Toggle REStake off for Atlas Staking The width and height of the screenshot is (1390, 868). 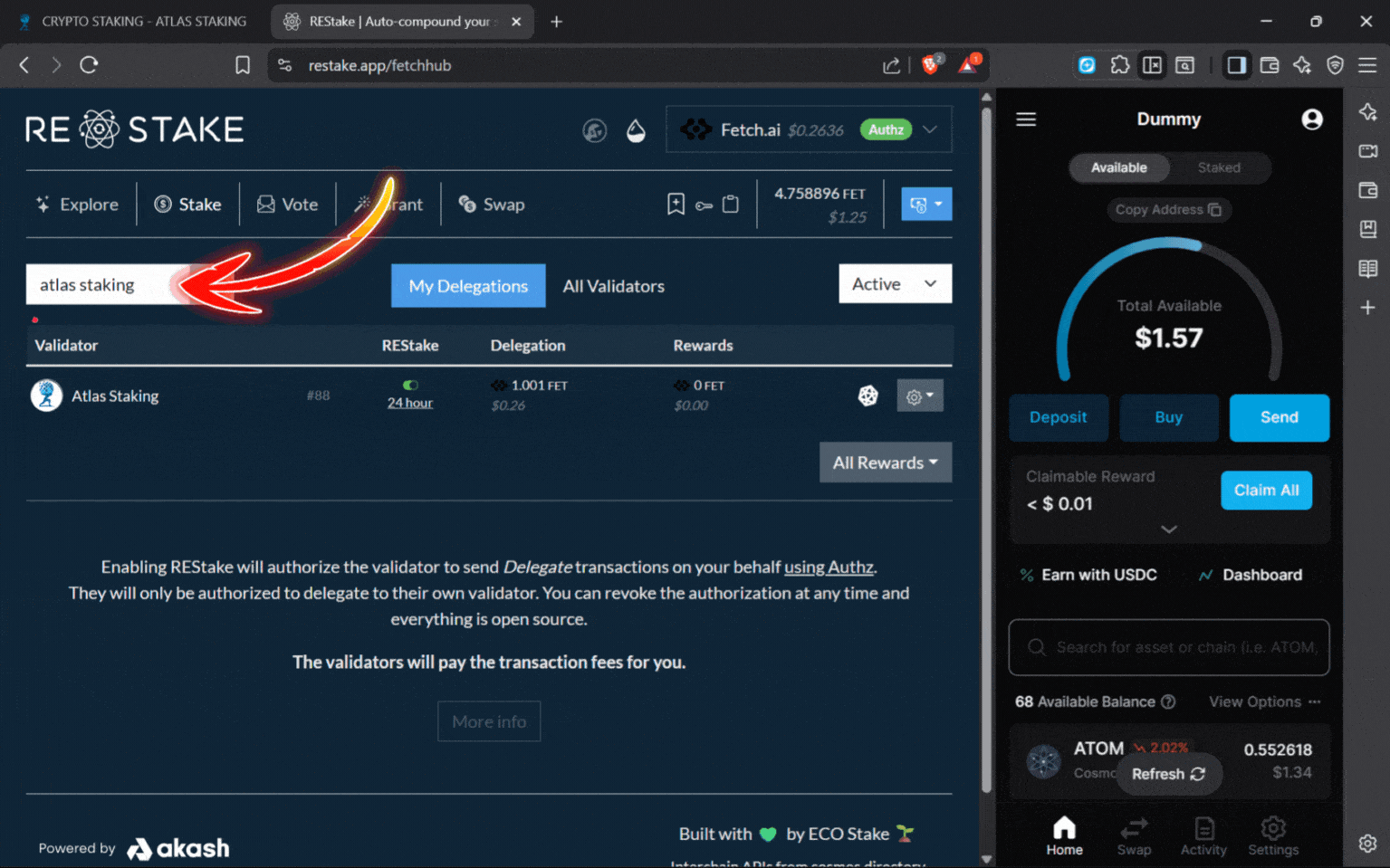click(409, 383)
